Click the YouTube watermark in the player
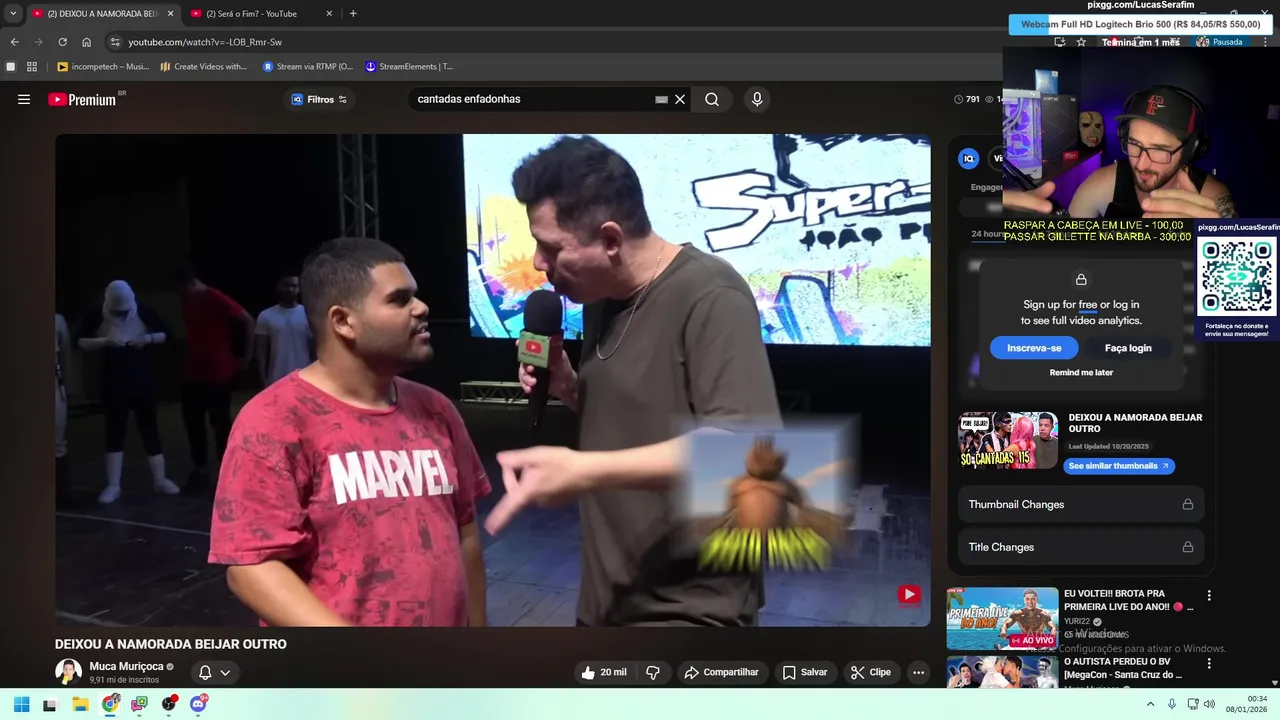This screenshot has width=1280, height=720. [908, 595]
